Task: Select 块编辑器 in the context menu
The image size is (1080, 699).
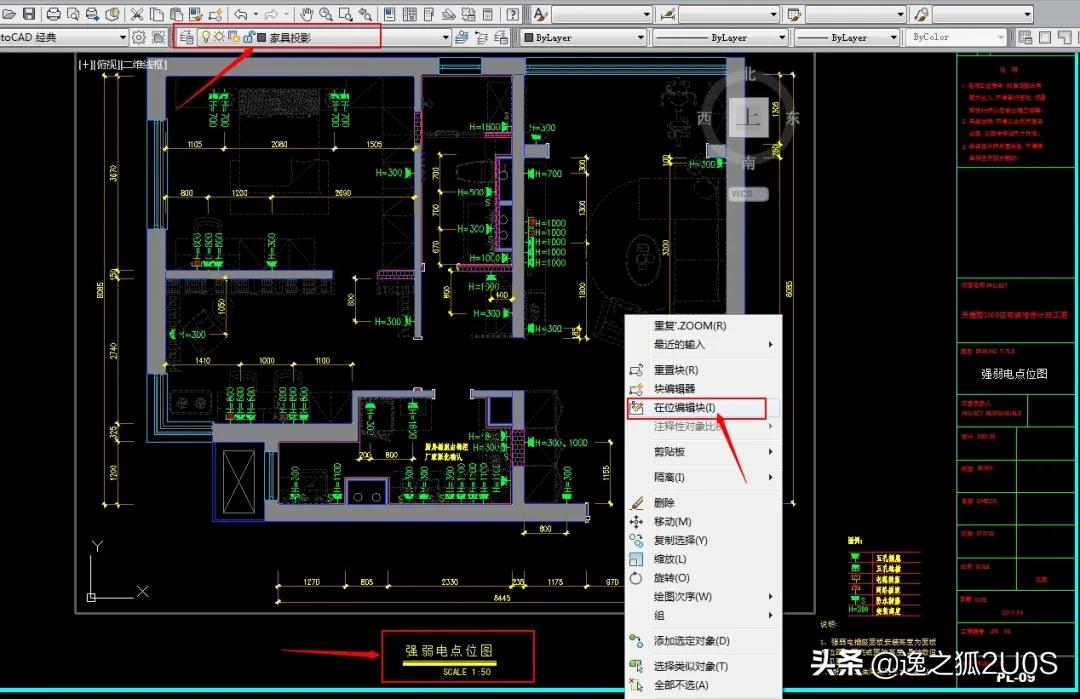Action: click(674, 388)
